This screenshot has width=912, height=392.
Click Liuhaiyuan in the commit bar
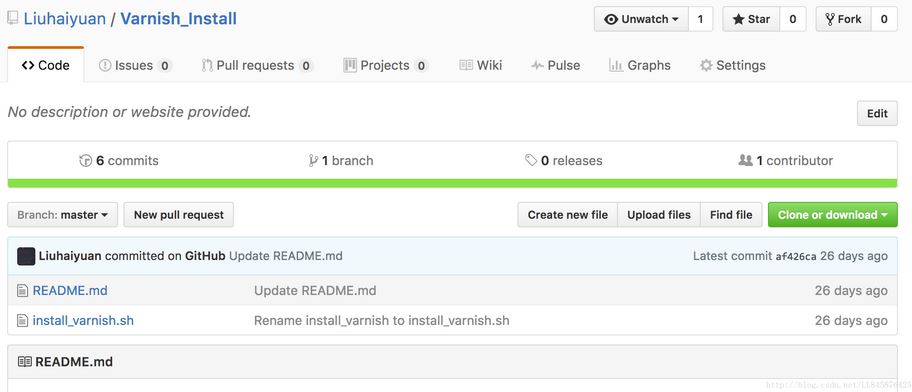pyautogui.click(x=70, y=256)
